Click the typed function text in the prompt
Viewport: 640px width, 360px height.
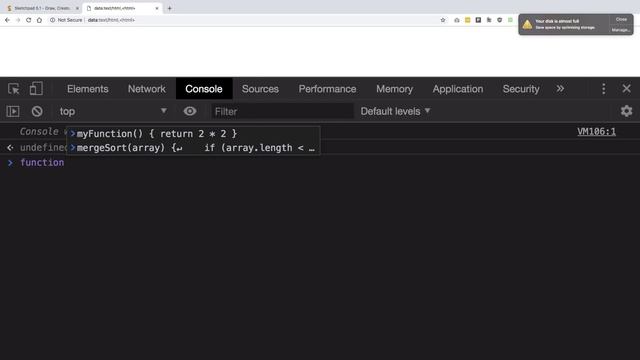pos(42,162)
